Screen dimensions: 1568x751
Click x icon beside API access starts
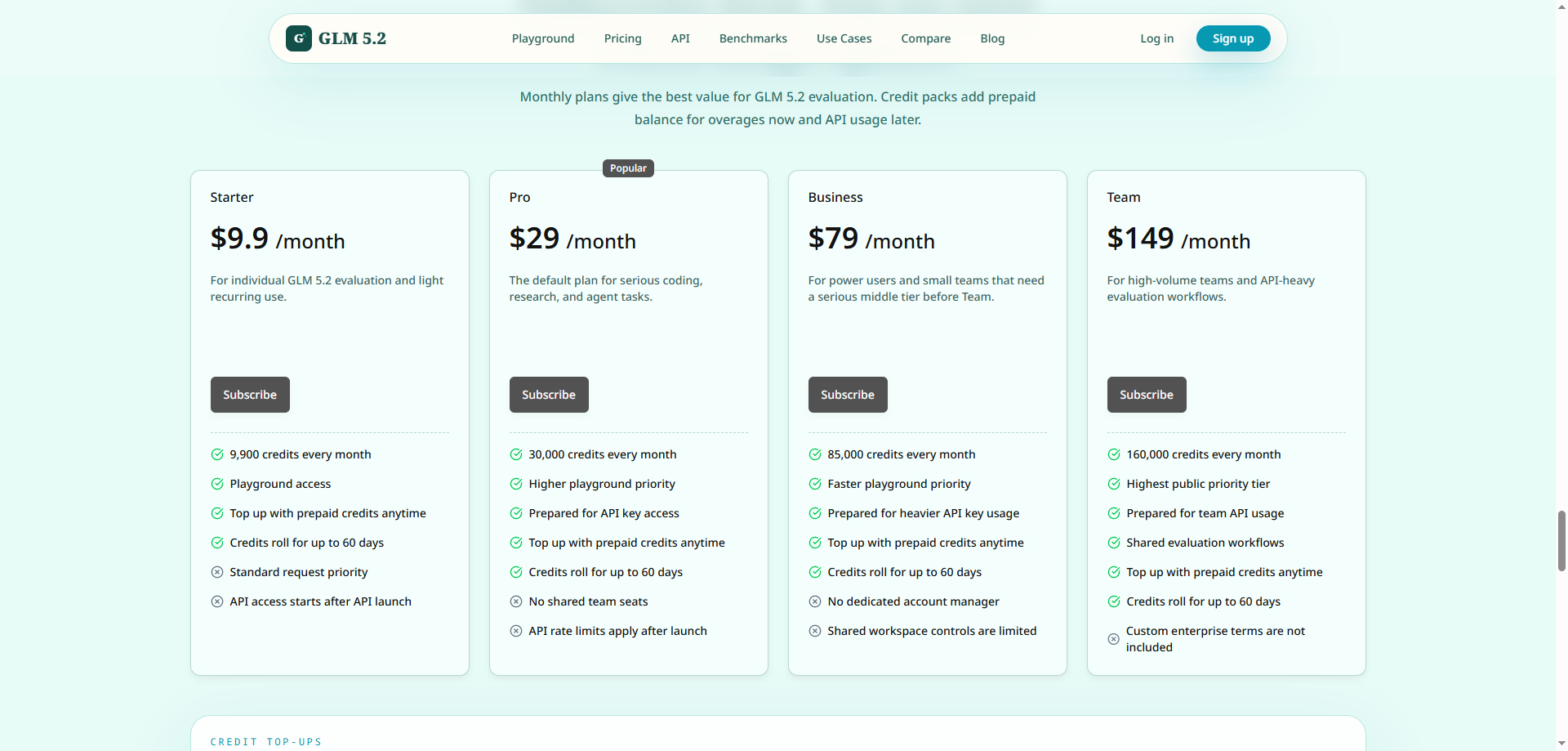[x=217, y=601]
